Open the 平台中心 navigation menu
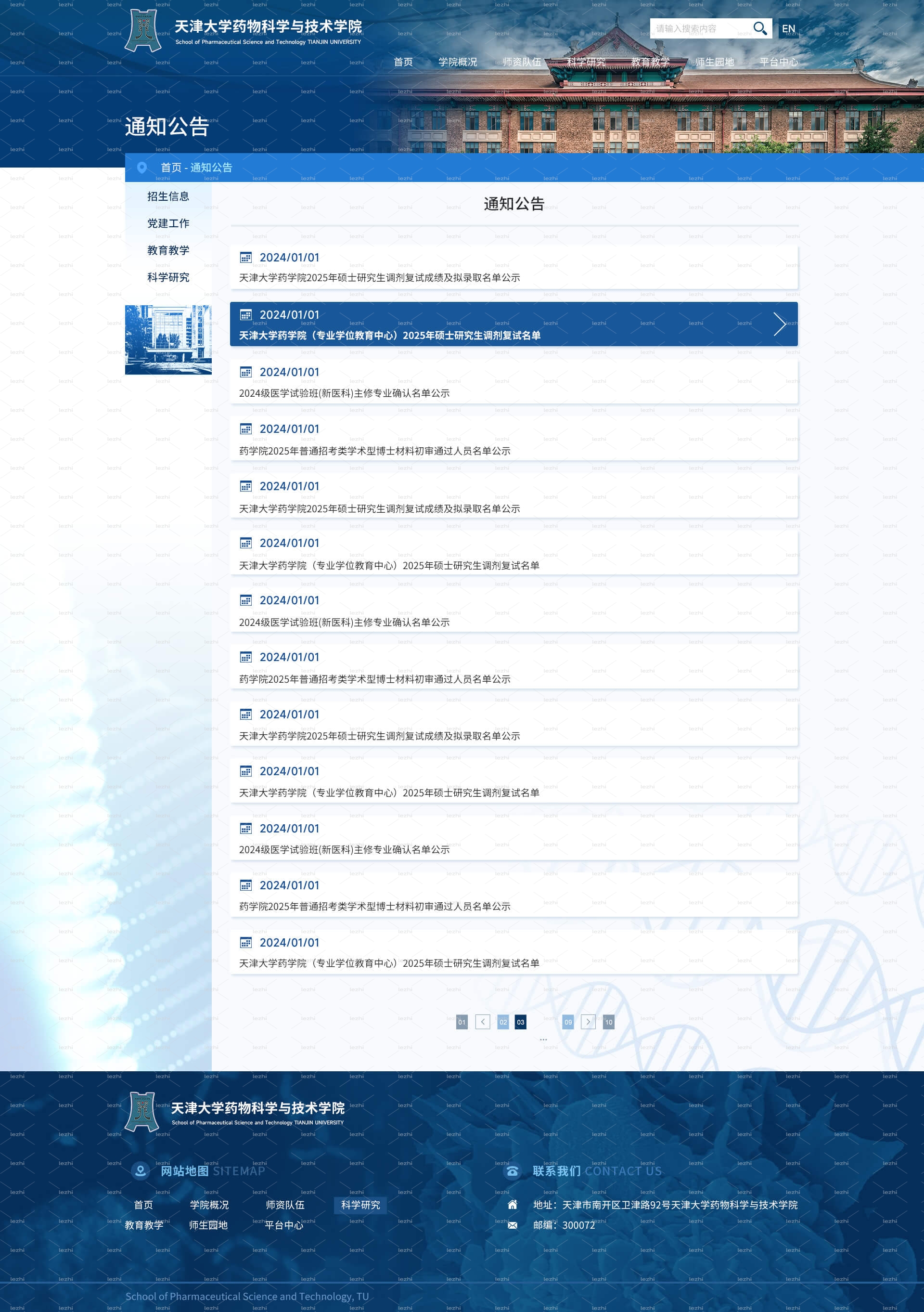924x1312 pixels. 779,62
